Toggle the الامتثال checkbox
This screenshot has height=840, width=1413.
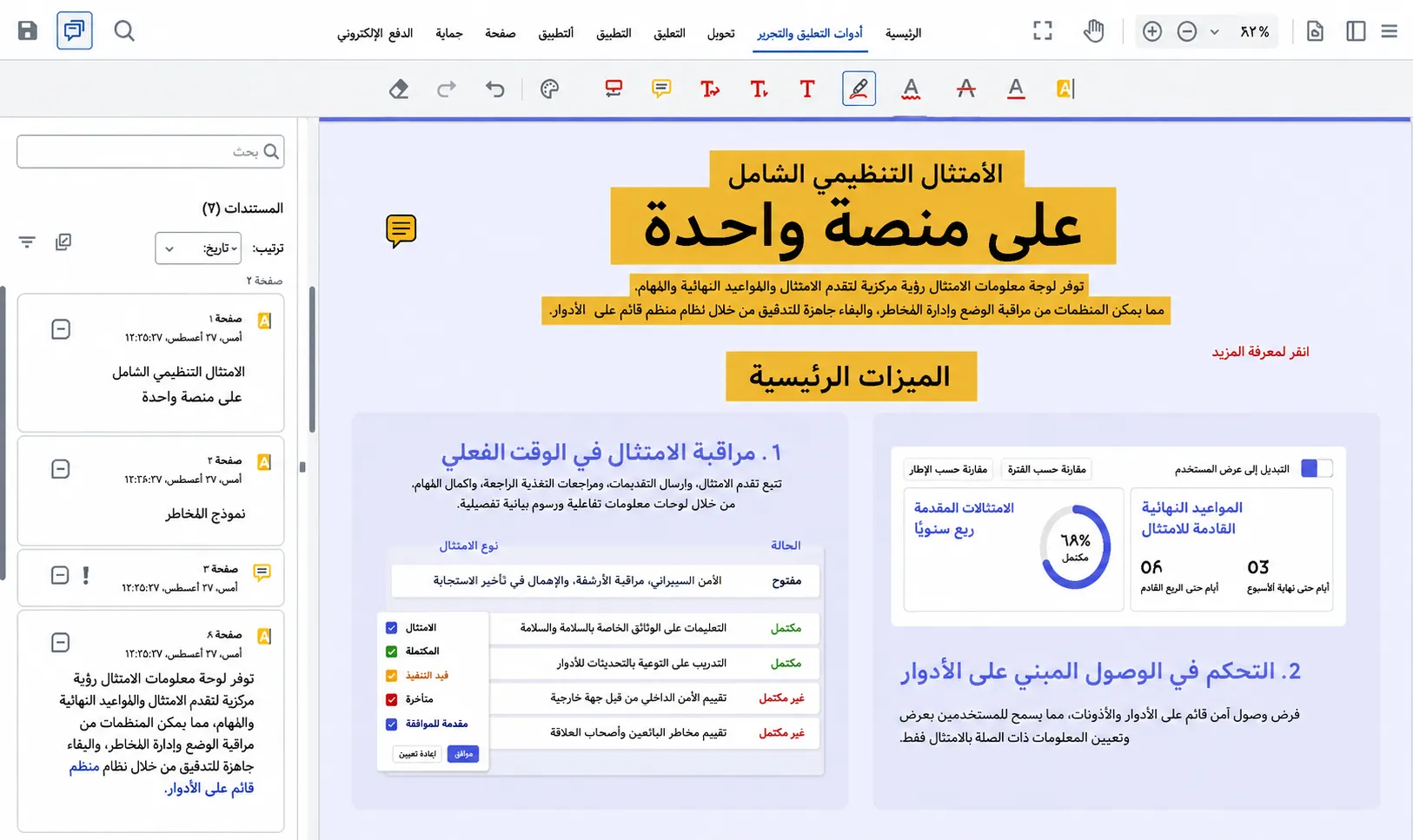[391, 627]
